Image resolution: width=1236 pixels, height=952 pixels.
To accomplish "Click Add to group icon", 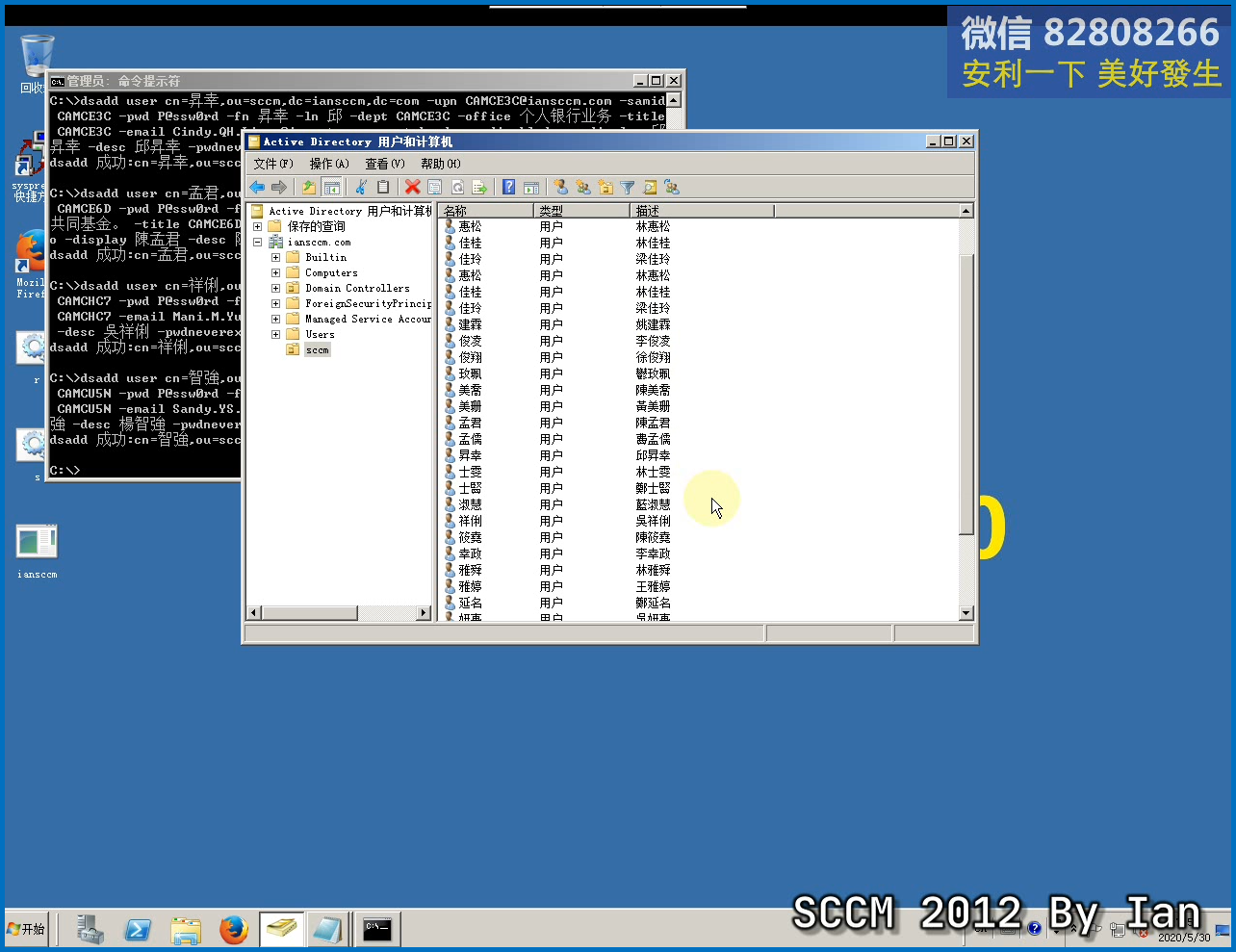I will coord(672,188).
